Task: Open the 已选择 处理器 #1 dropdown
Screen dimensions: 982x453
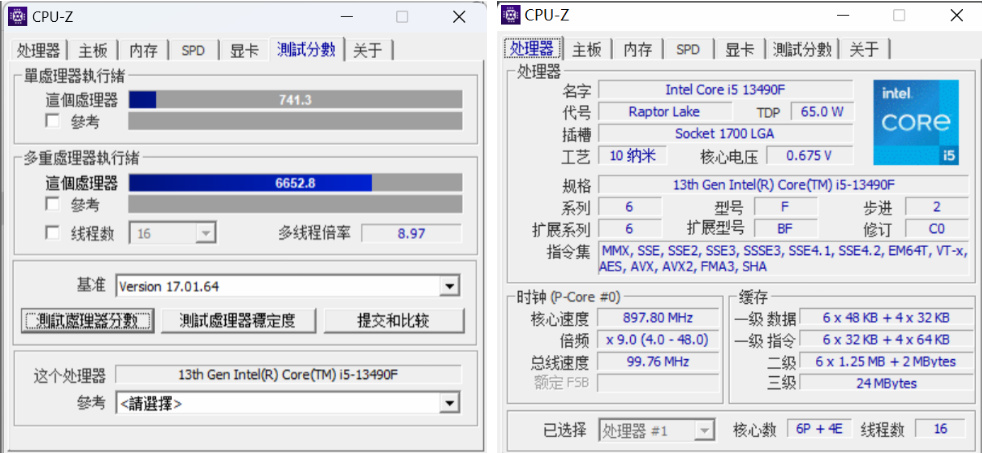Action: point(656,430)
